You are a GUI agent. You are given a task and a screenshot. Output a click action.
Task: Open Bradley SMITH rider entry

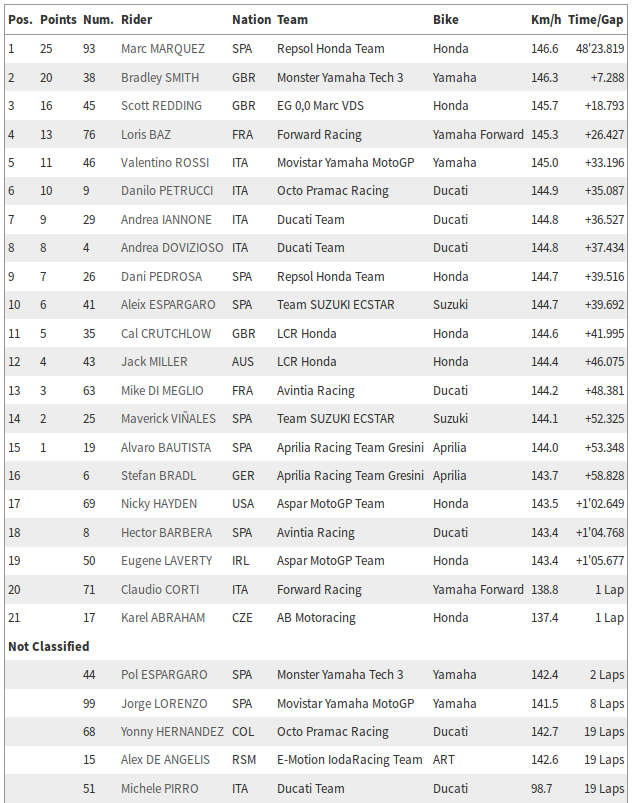pyautogui.click(x=160, y=78)
